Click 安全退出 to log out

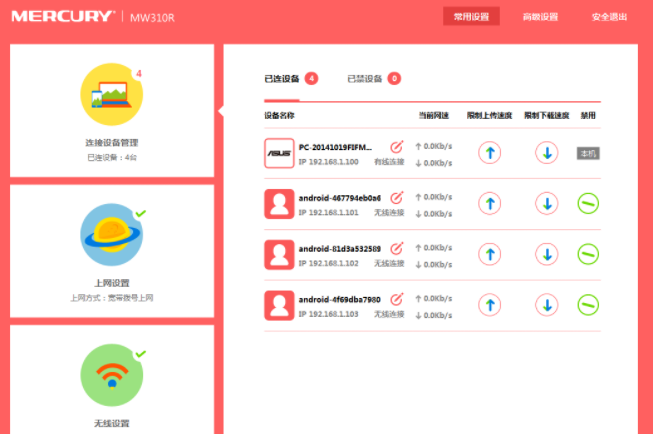point(609,17)
